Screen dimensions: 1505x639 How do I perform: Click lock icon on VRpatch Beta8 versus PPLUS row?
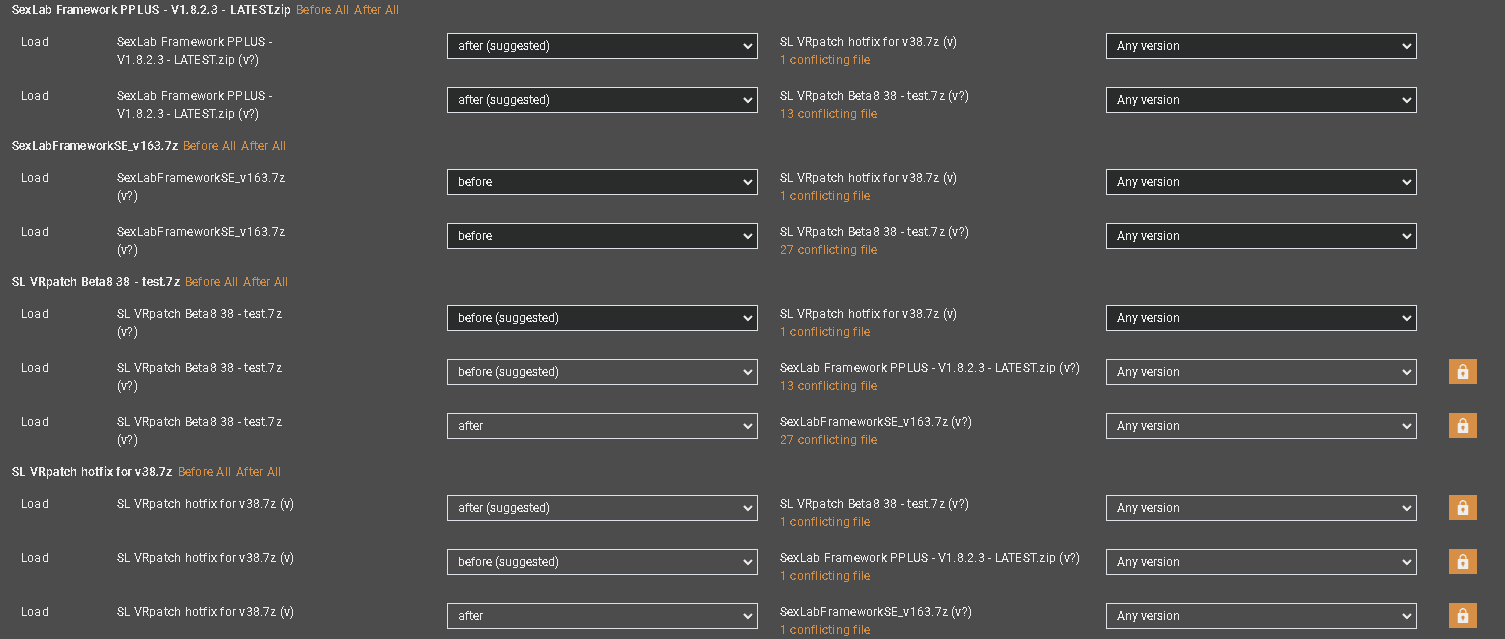pyautogui.click(x=1462, y=372)
